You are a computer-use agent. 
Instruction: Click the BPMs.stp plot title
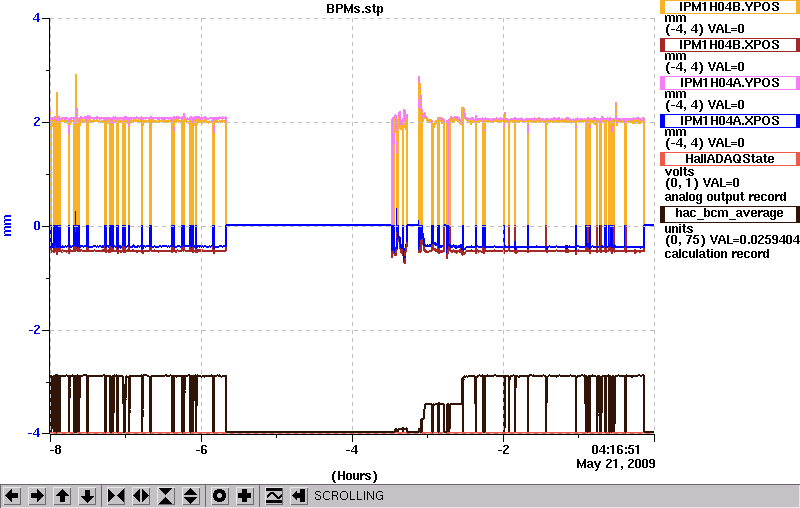click(x=355, y=9)
